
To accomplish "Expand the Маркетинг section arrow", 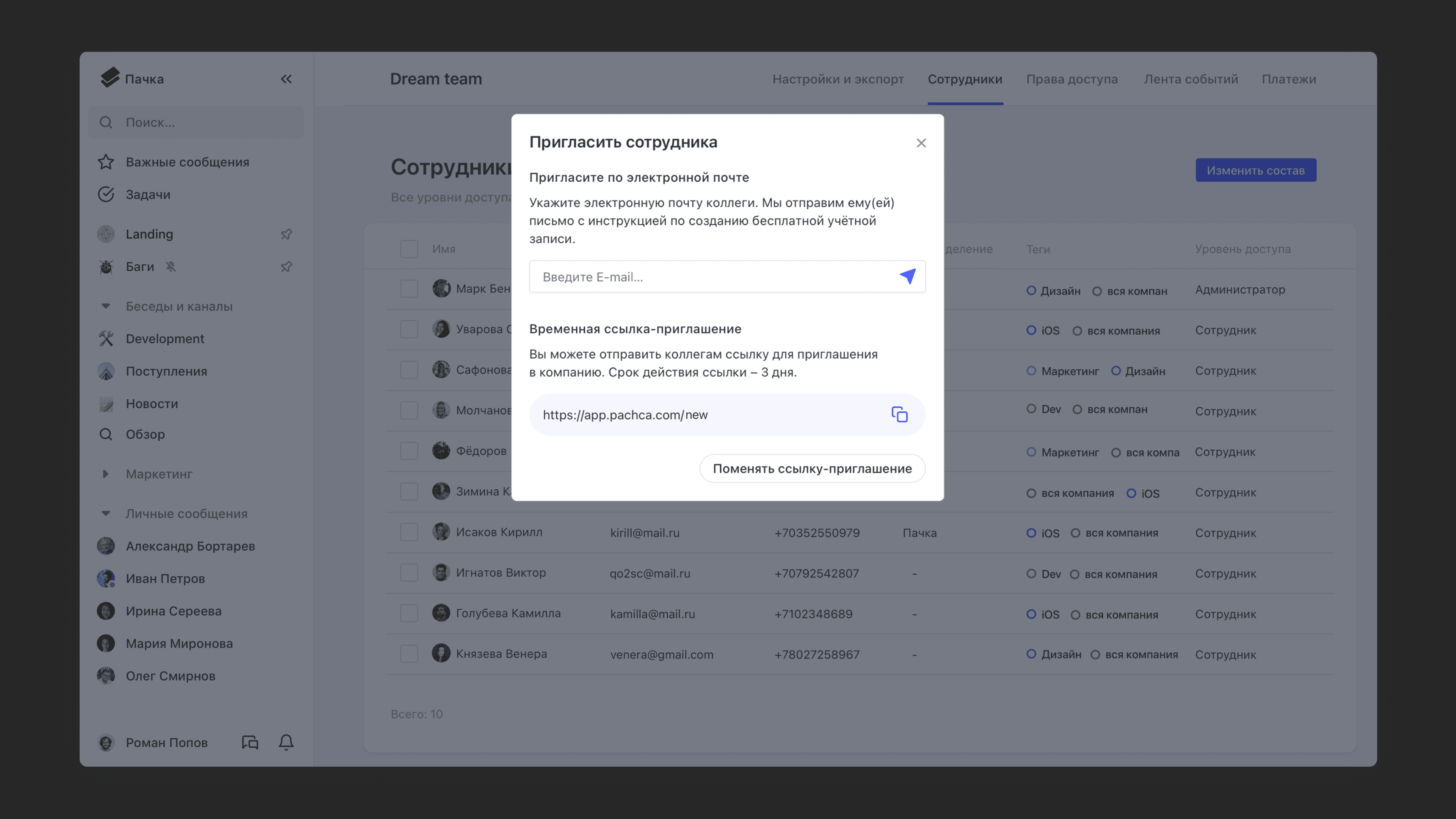I will point(105,474).
